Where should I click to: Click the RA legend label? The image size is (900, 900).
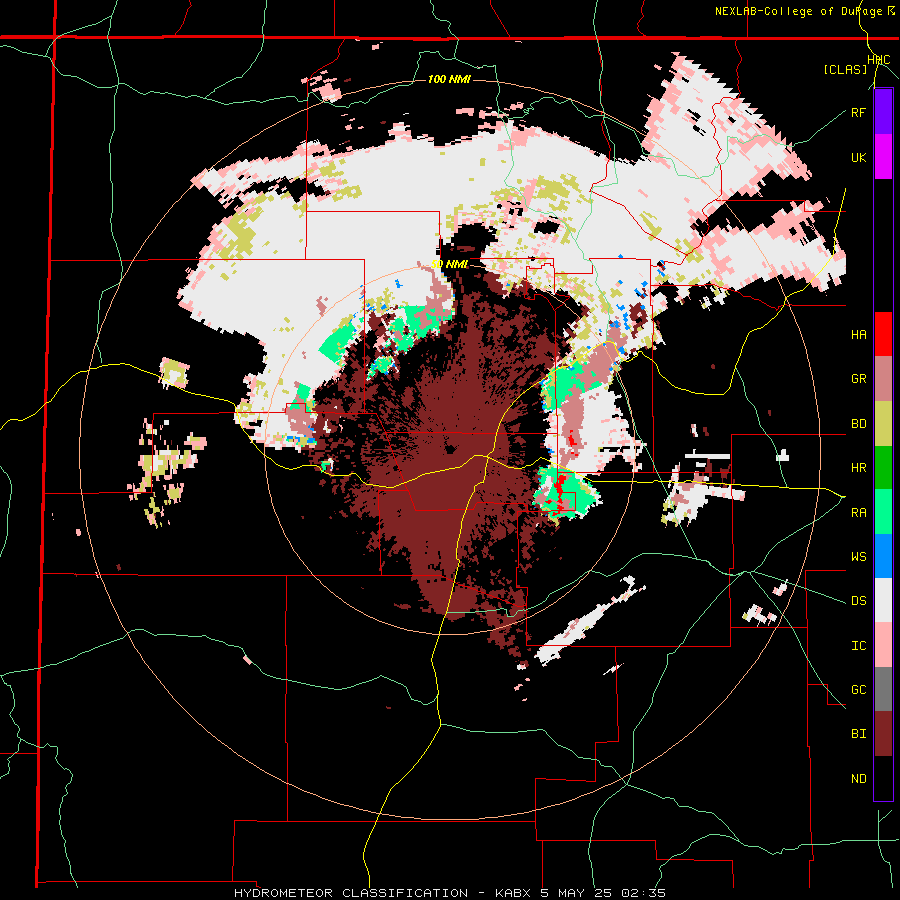(858, 512)
